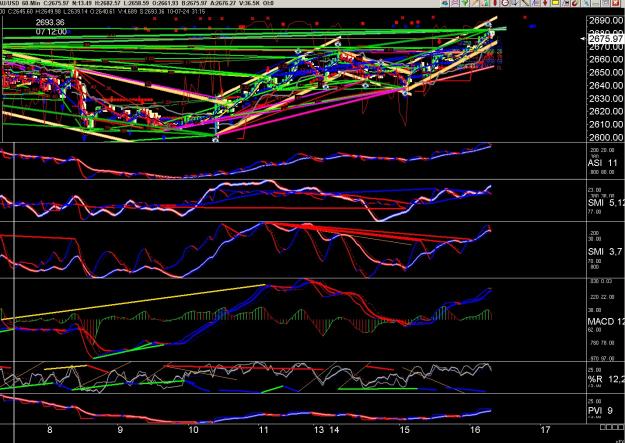Click the red down-arrow toolbar icon

pos(545,3)
